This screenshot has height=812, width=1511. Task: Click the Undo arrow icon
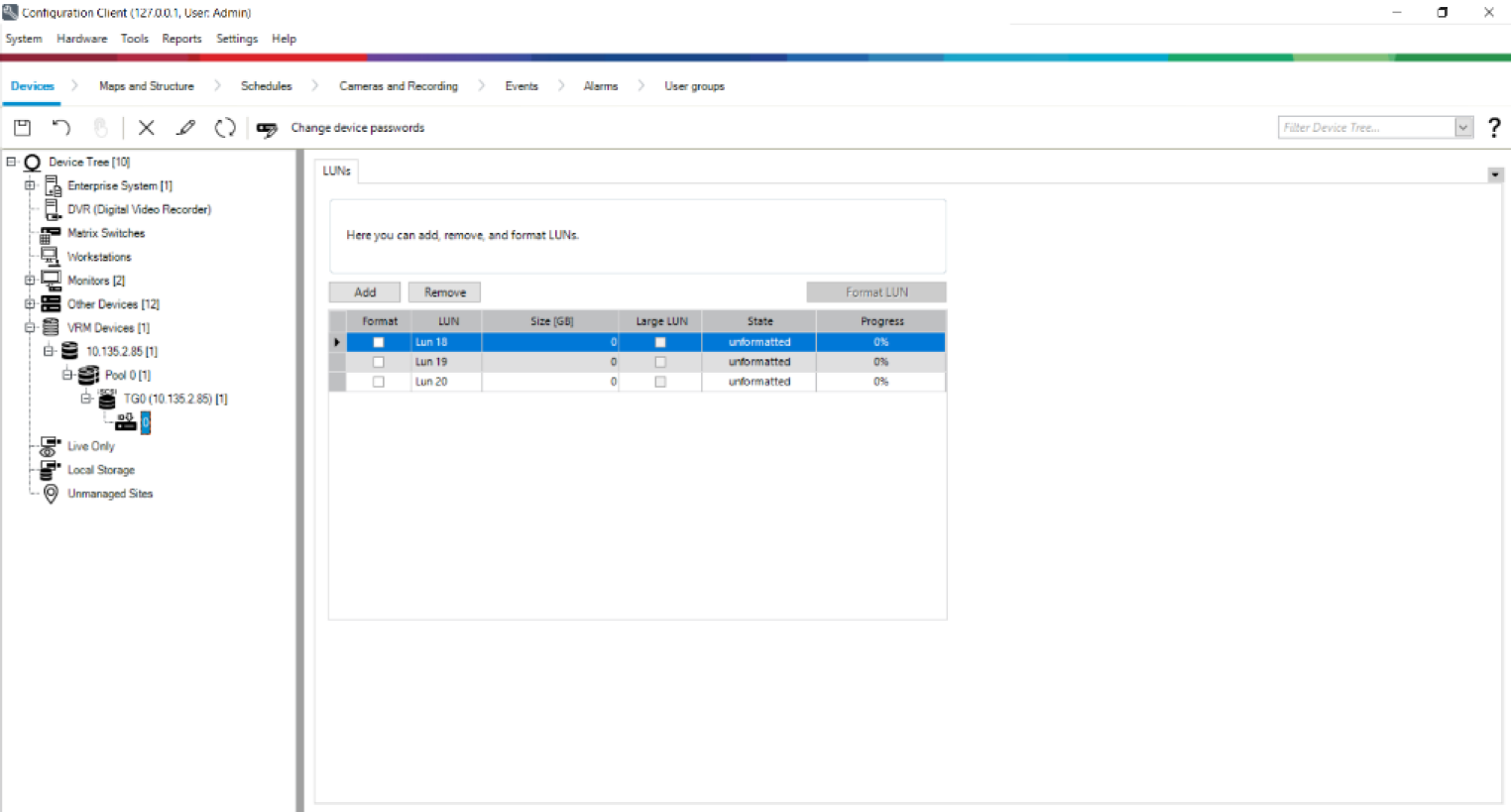[x=61, y=128]
